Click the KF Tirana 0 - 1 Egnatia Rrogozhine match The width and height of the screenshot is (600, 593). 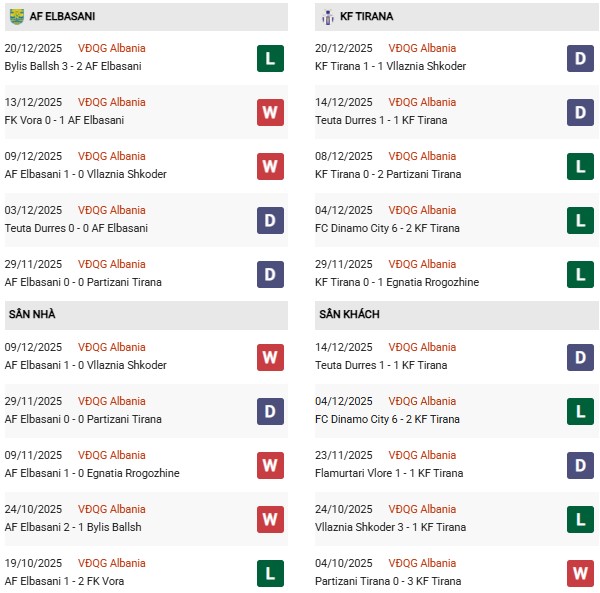(398, 282)
